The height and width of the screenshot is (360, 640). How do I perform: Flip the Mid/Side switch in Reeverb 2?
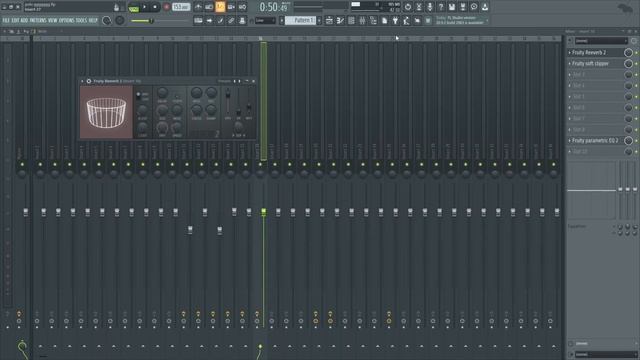(x=138, y=96)
